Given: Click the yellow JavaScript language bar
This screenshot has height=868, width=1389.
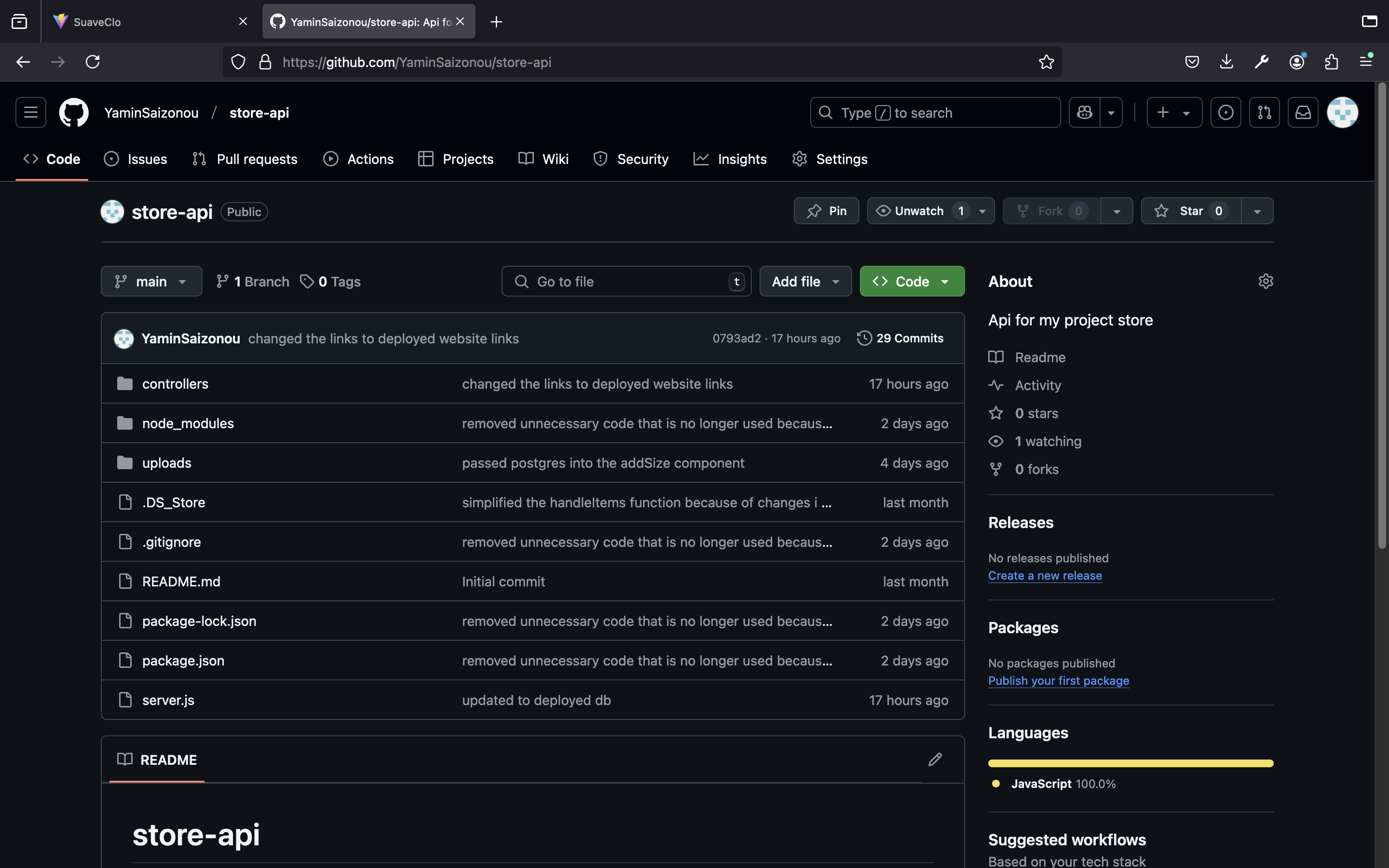Looking at the screenshot, I should [x=1130, y=763].
